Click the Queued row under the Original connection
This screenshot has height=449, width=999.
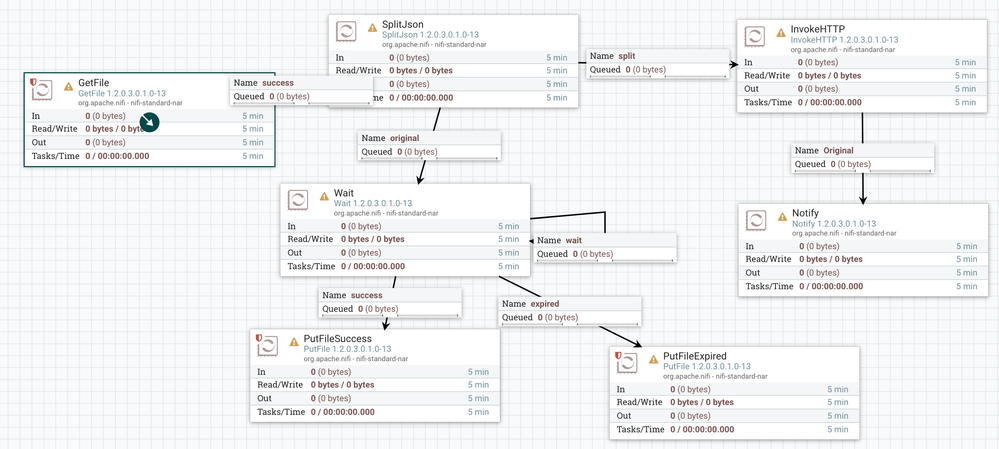click(863, 164)
